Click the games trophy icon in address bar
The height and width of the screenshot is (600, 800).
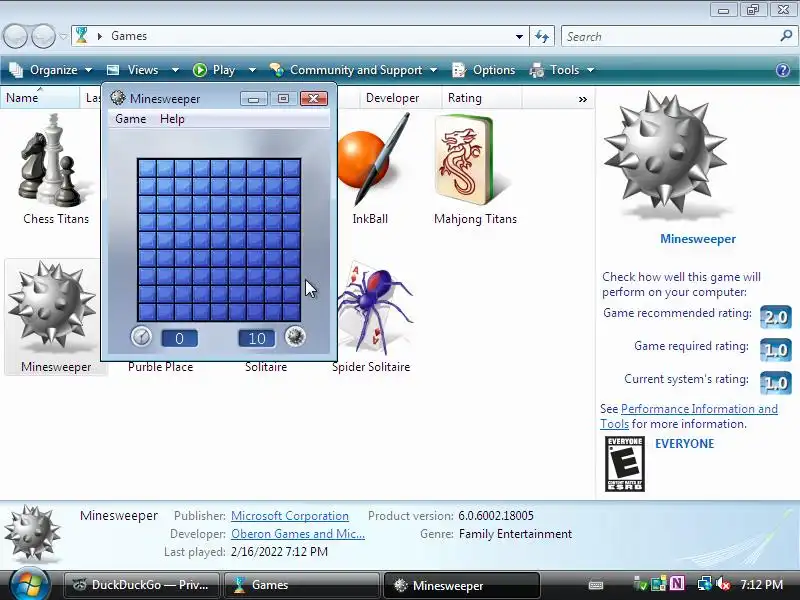click(x=82, y=36)
